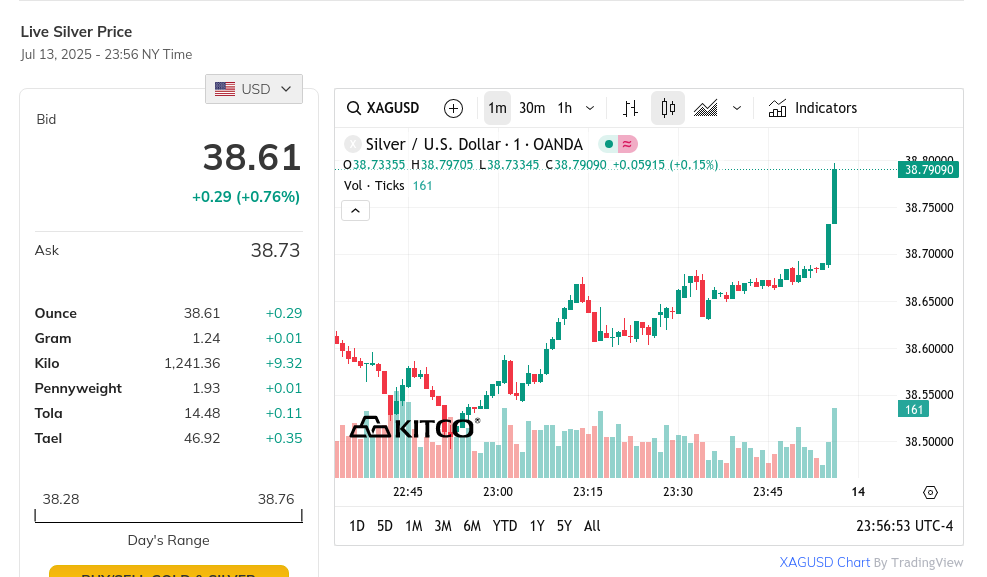Click the Silver / U.S. Dollar title
987x577 pixels.
(474, 145)
